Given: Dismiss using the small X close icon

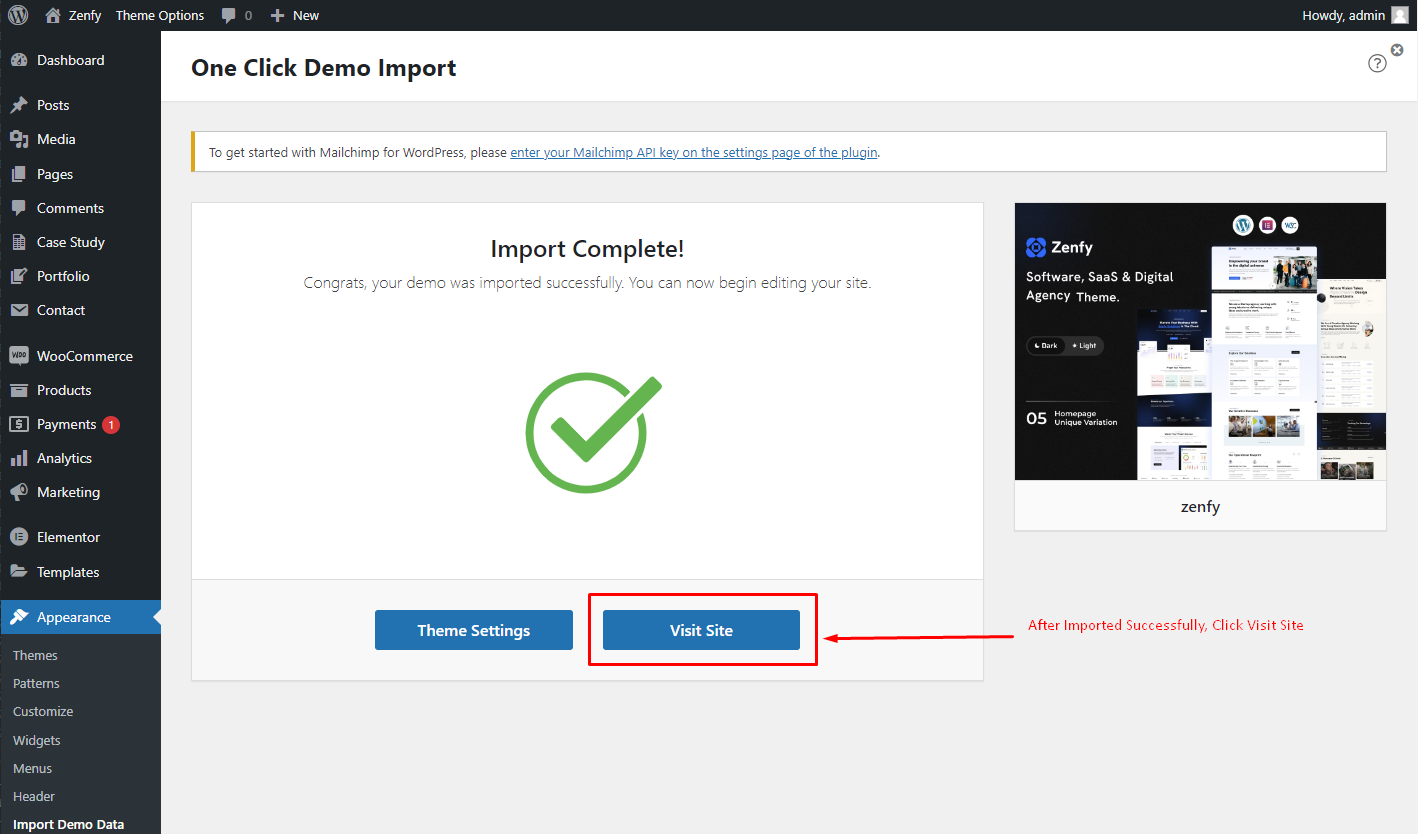Looking at the screenshot, I should point(1397,49).
